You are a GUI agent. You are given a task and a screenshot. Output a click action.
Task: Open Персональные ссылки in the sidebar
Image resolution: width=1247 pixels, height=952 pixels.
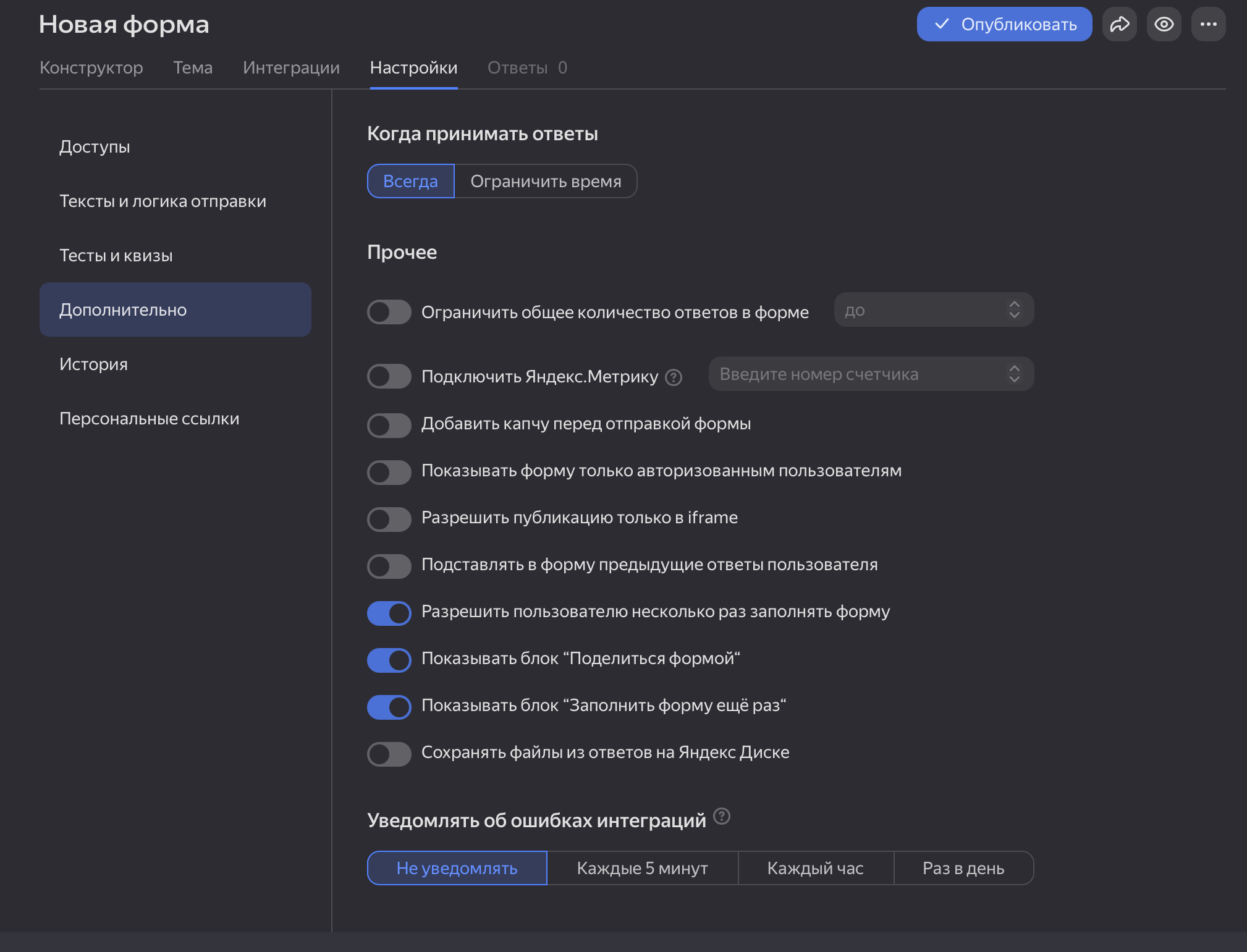coord(149,418)
